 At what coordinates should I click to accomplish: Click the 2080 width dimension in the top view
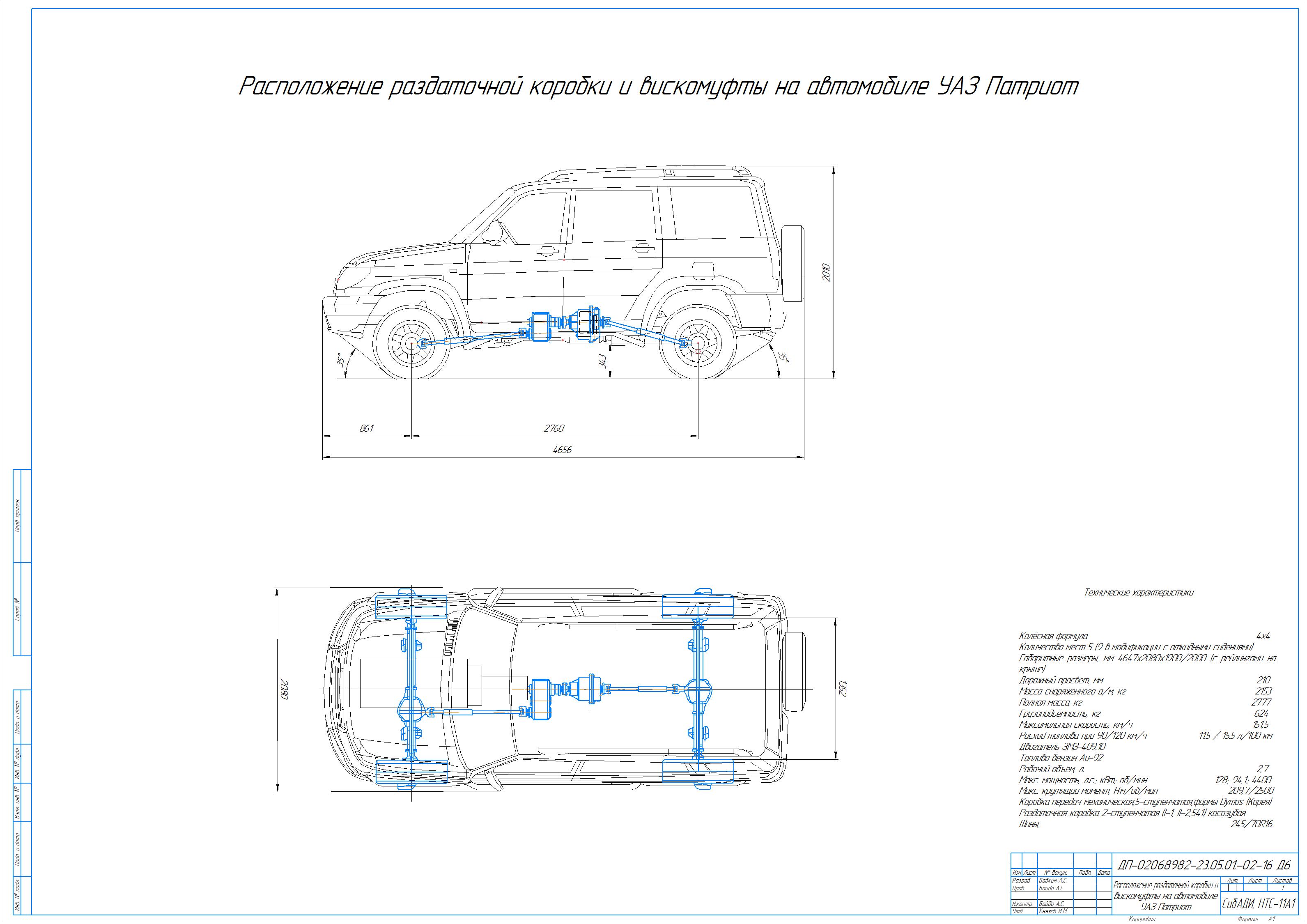[285, 689]
